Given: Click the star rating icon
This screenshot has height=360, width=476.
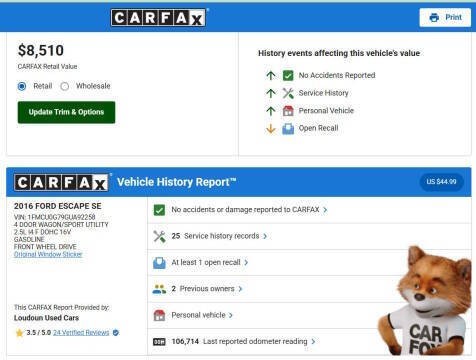Looking at the screenshot, I should [20, 333].
